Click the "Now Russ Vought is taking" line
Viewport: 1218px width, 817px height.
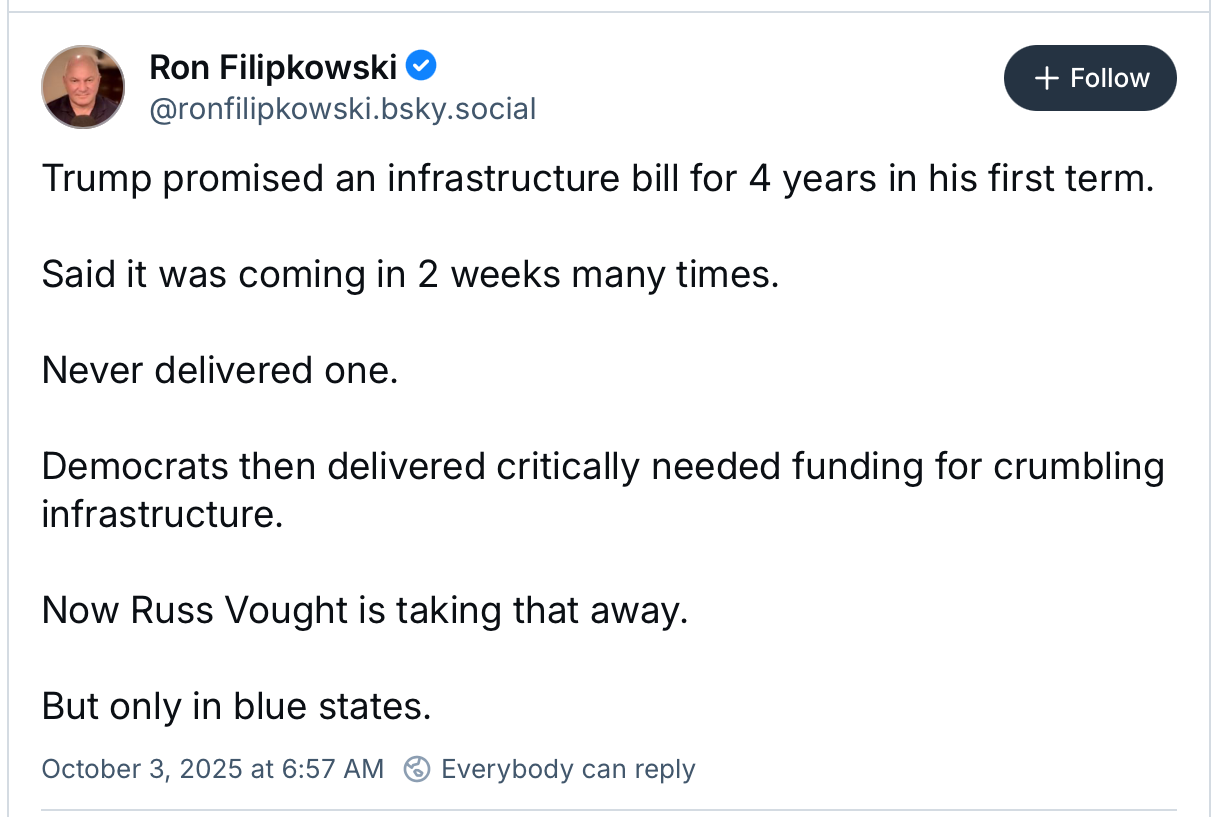364,610
